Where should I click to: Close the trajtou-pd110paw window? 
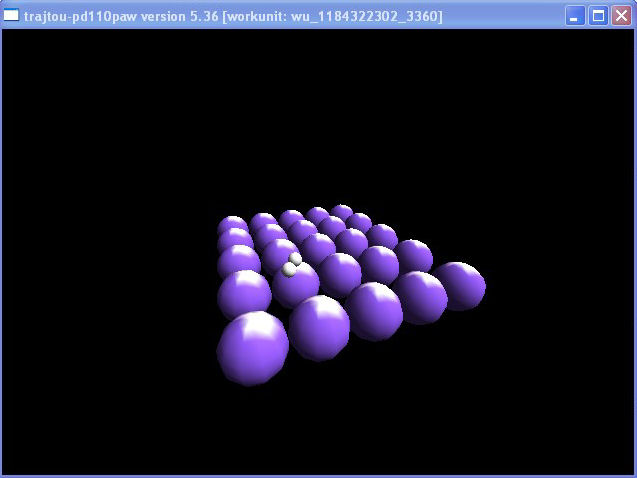(x=620, y=16)
